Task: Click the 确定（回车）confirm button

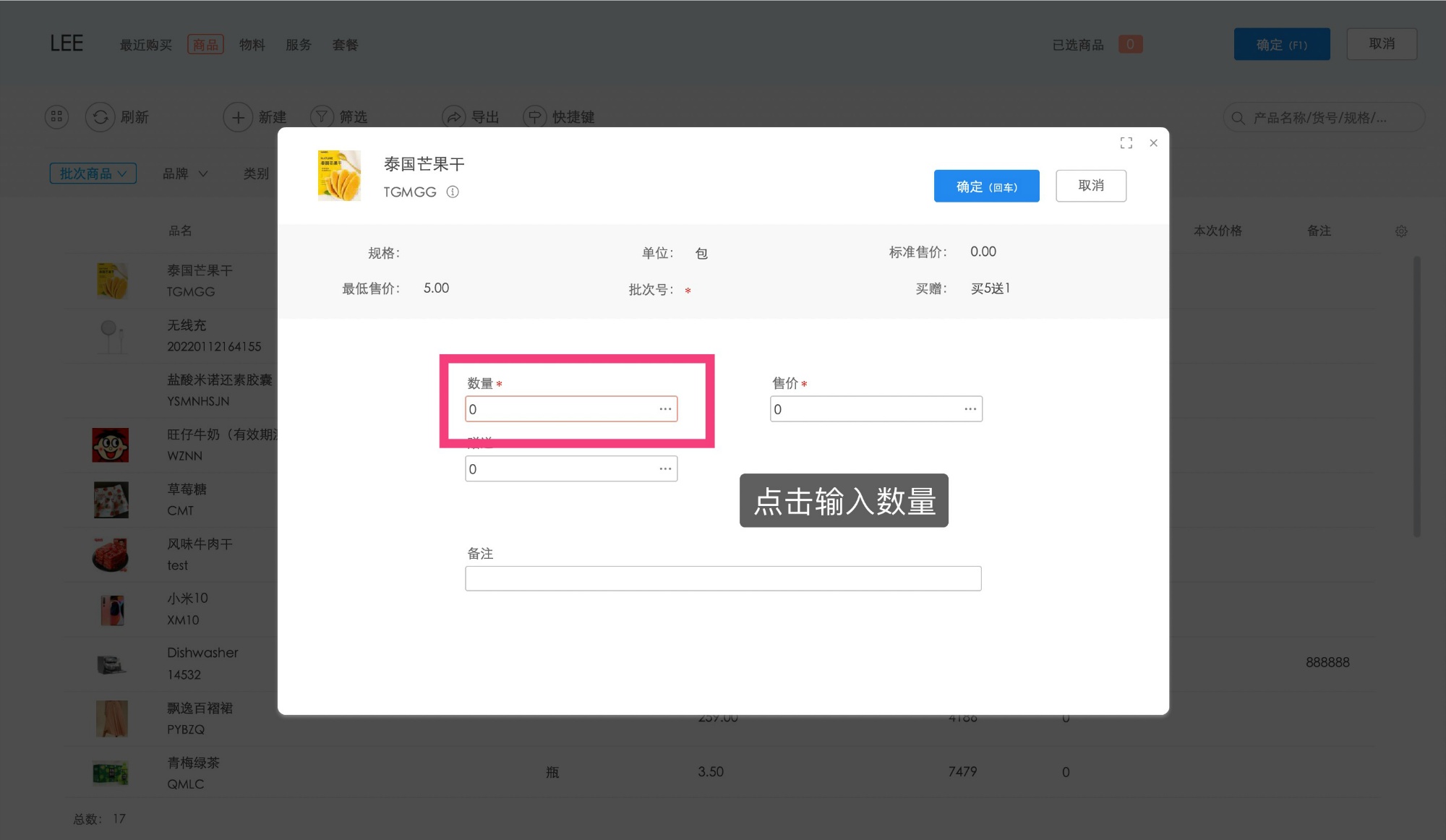Action: click(x=986, y=186)
